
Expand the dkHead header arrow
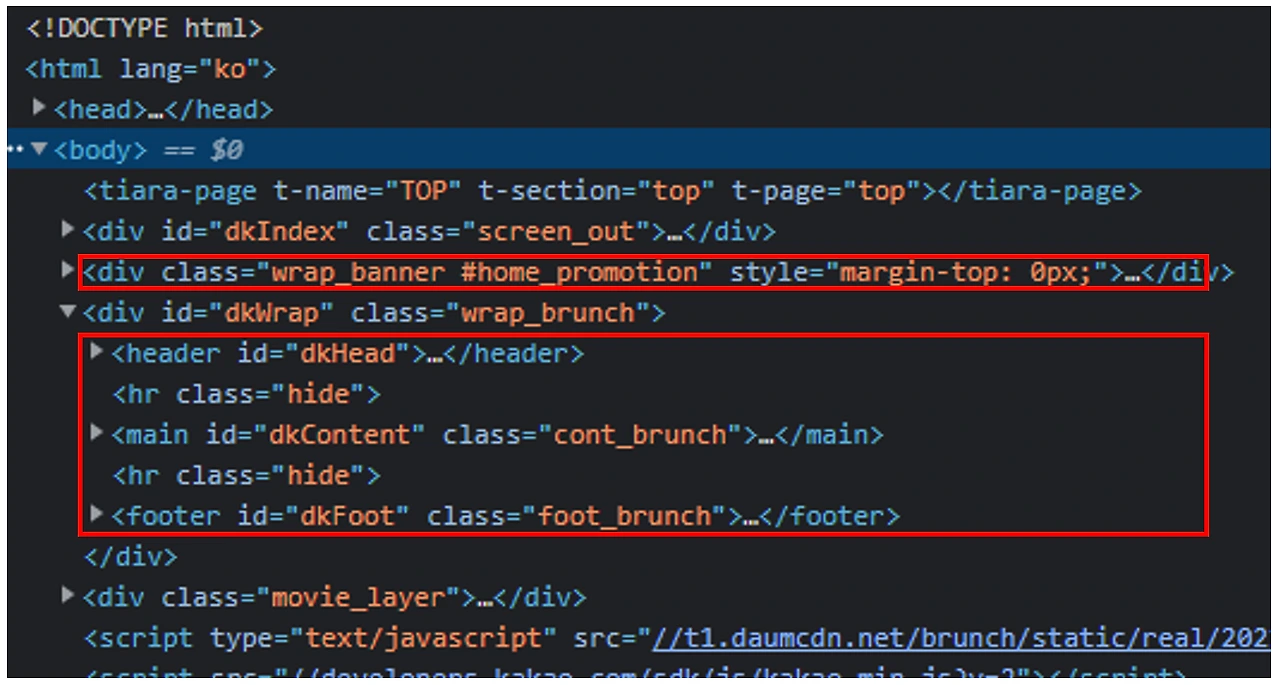(97, 351)
